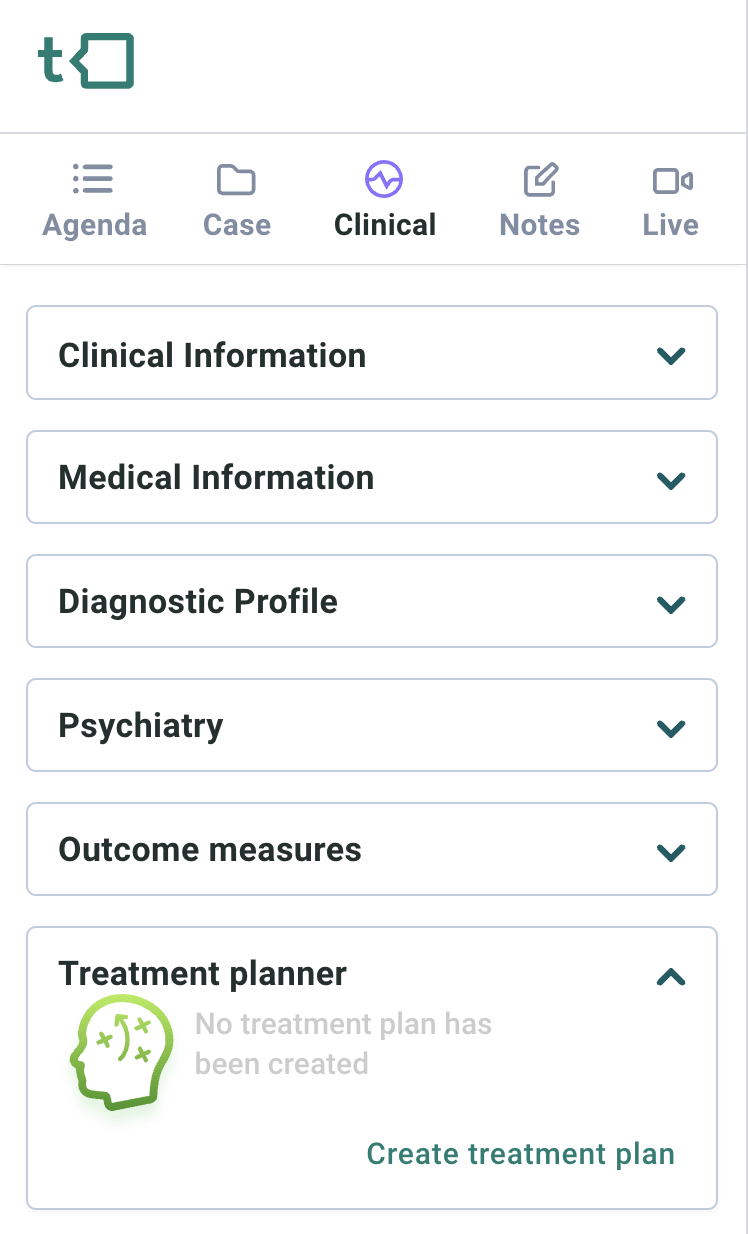Image resolution: width=748 pixels, height=1234 pixels.
Task: Click the Case folder icon
Action: coord(236,180)
